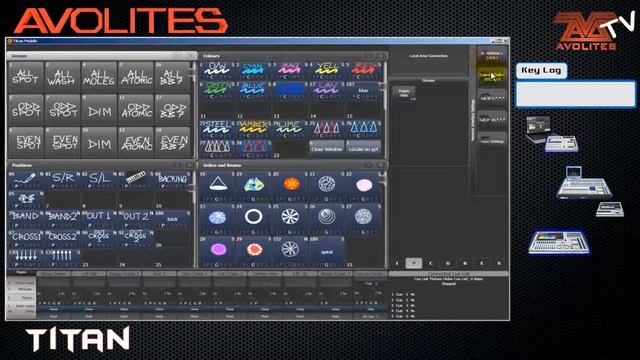Choose the white ring gobo palette

click(253, 219)
